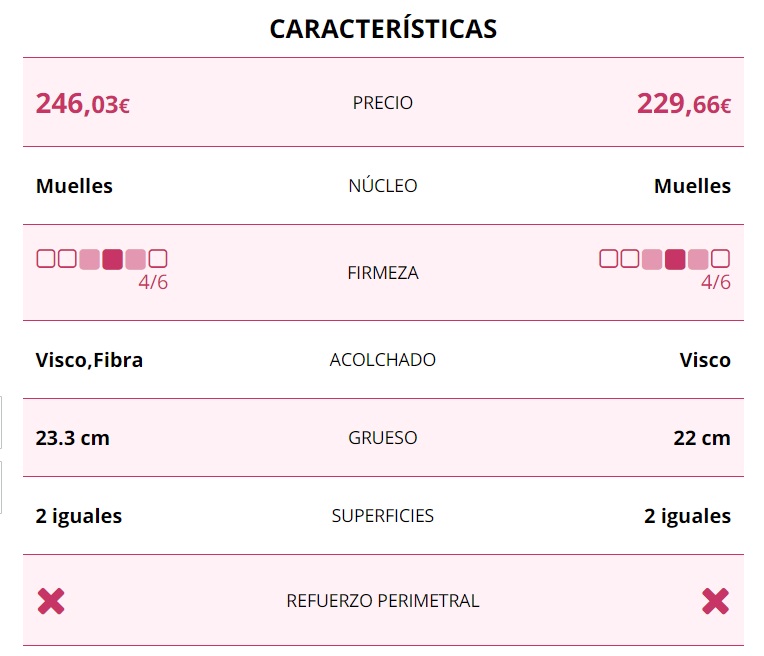Click the last empty square of right firmness scale
764x656 pixels.
pos(720,259)
